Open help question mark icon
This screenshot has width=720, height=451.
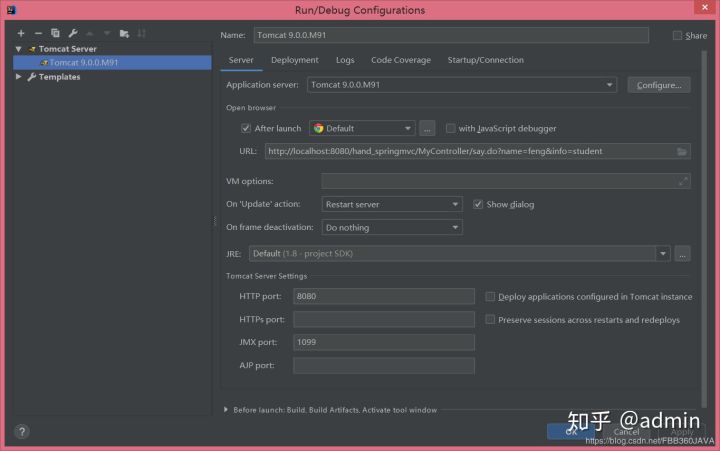(22, 431)
